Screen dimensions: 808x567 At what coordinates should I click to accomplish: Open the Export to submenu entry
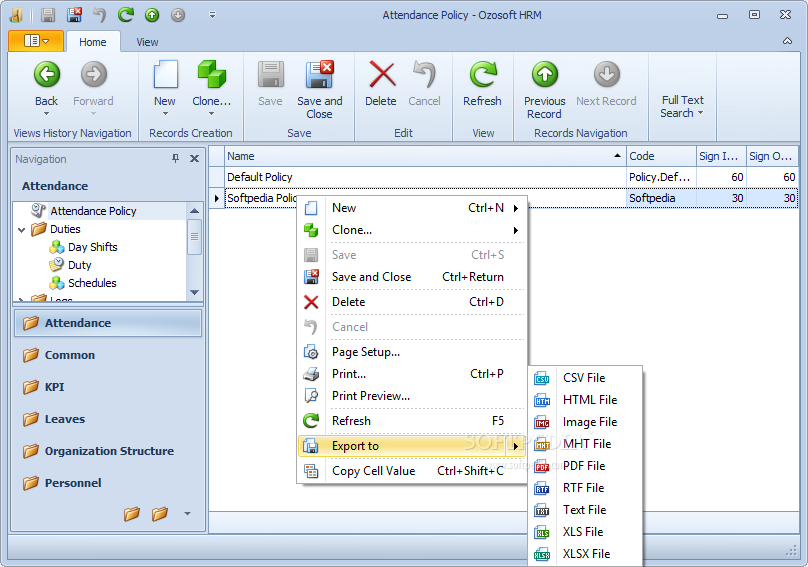coord(412,446)
